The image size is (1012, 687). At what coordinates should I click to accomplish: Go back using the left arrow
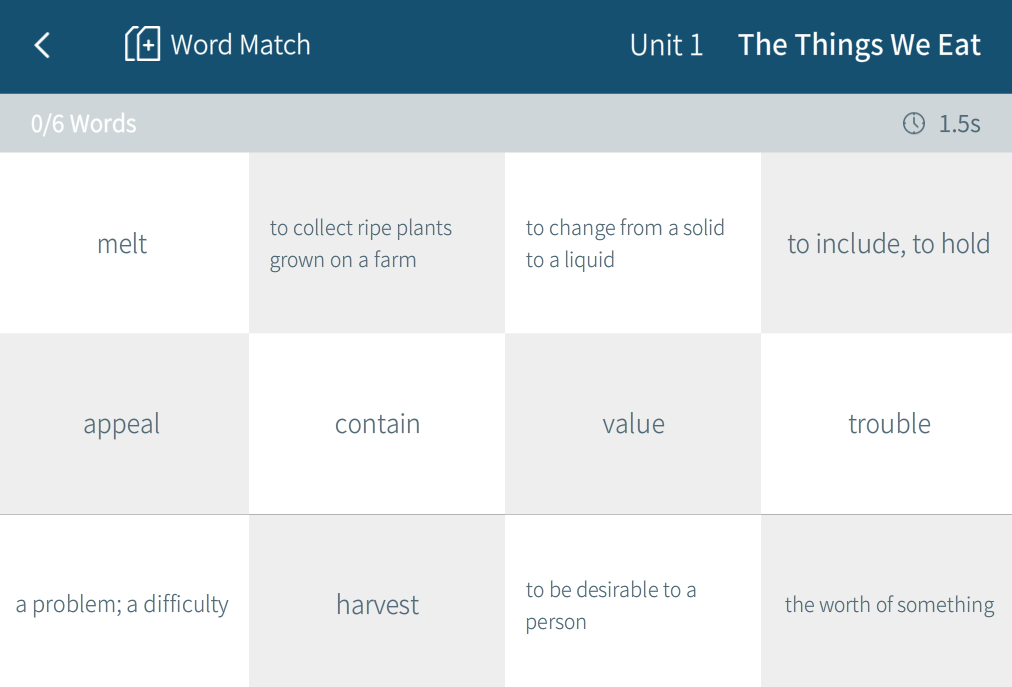42,45
